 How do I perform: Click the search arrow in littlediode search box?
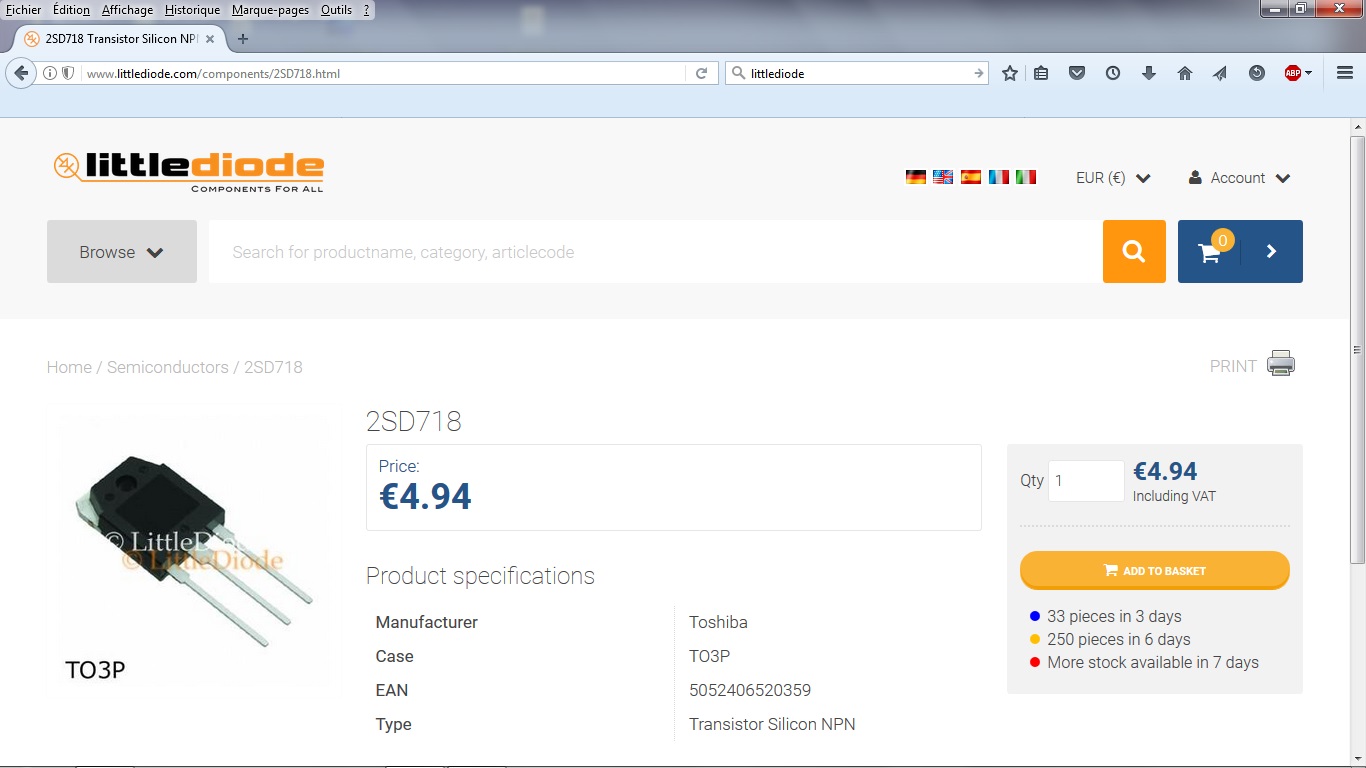click(979, 73)
